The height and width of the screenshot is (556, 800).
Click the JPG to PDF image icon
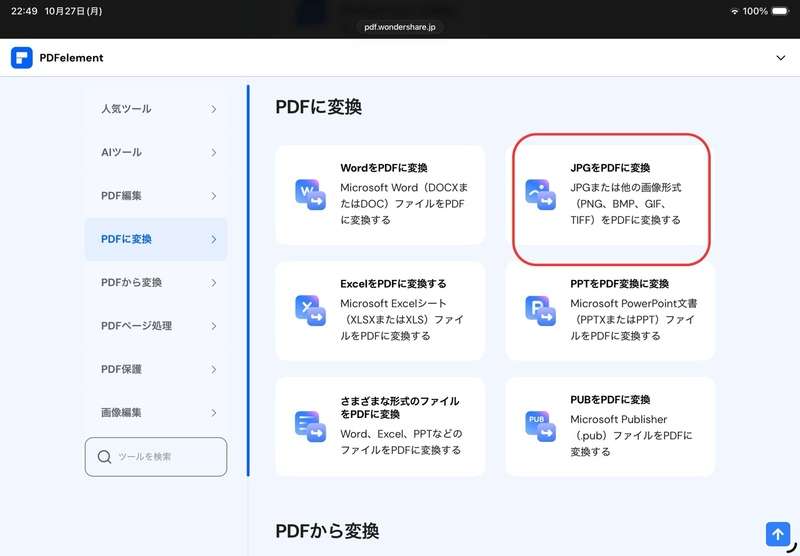(540, 195)
